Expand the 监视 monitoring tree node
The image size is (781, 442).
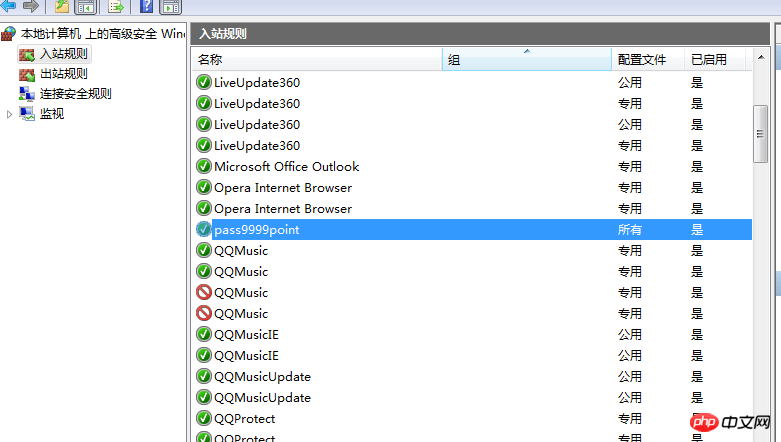click(x=9, y=114)
